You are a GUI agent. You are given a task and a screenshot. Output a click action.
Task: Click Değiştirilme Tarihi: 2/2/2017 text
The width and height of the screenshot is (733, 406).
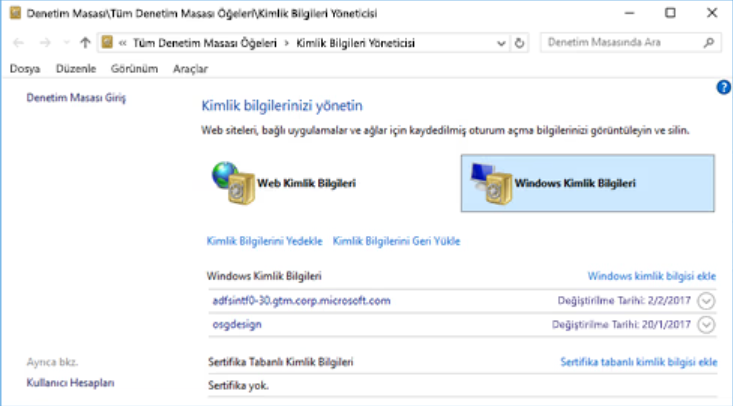624,301
